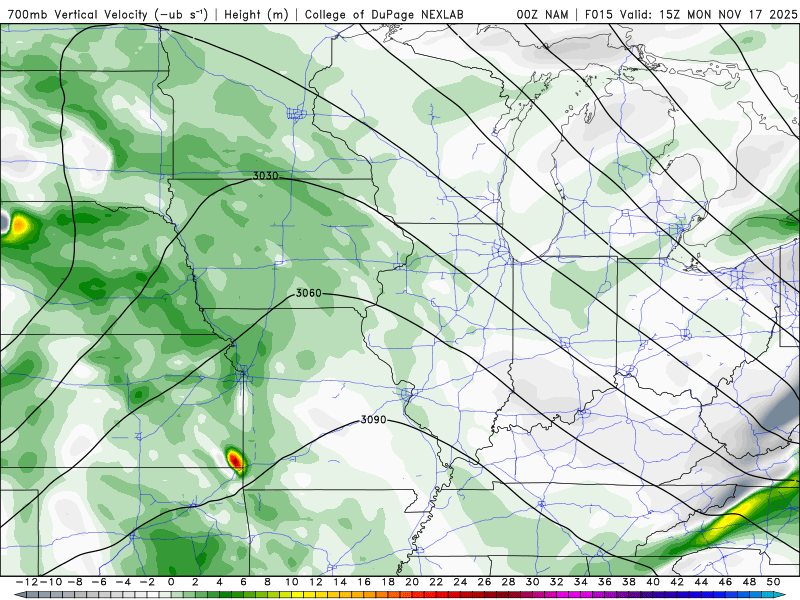Click the 24 value on the color scale

click(460, 582)
